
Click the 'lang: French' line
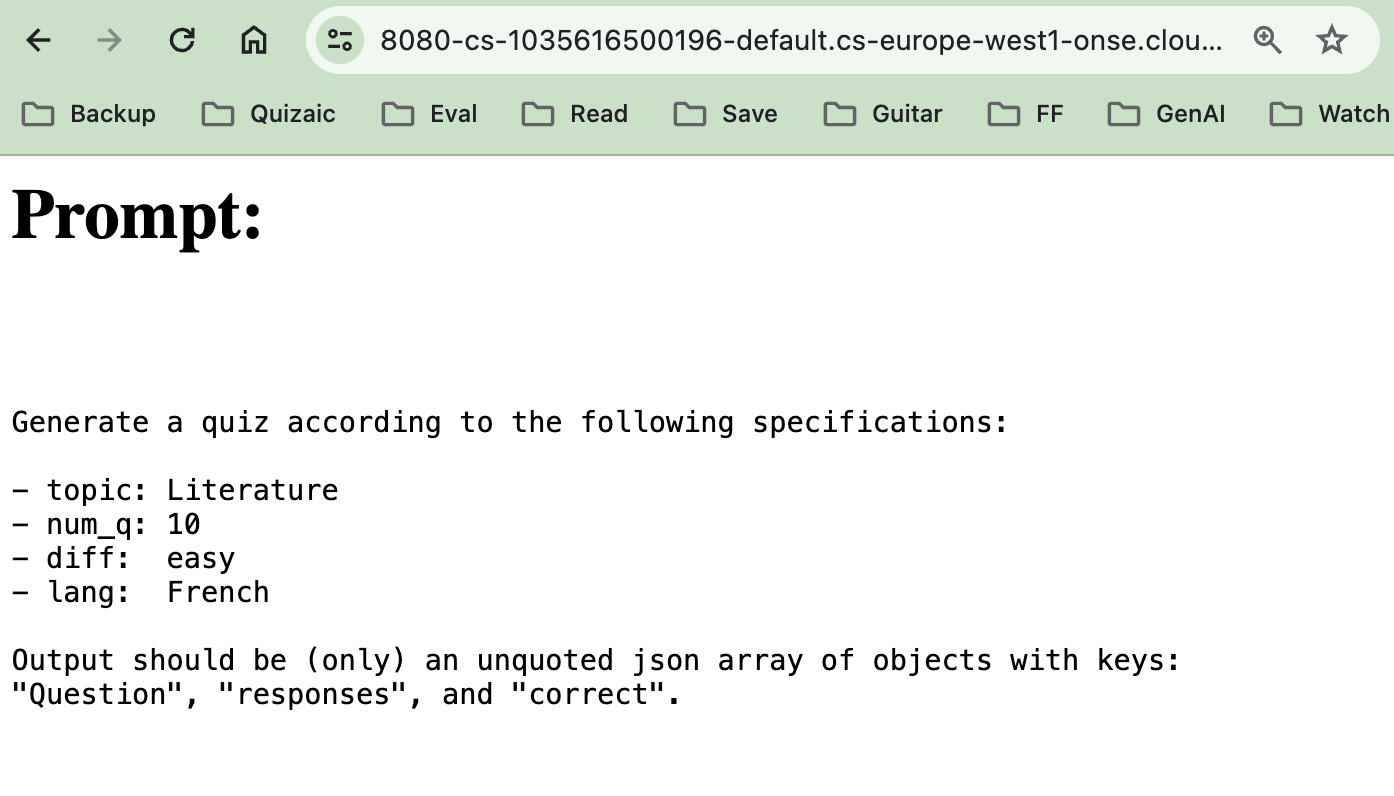tap(140, 592)
